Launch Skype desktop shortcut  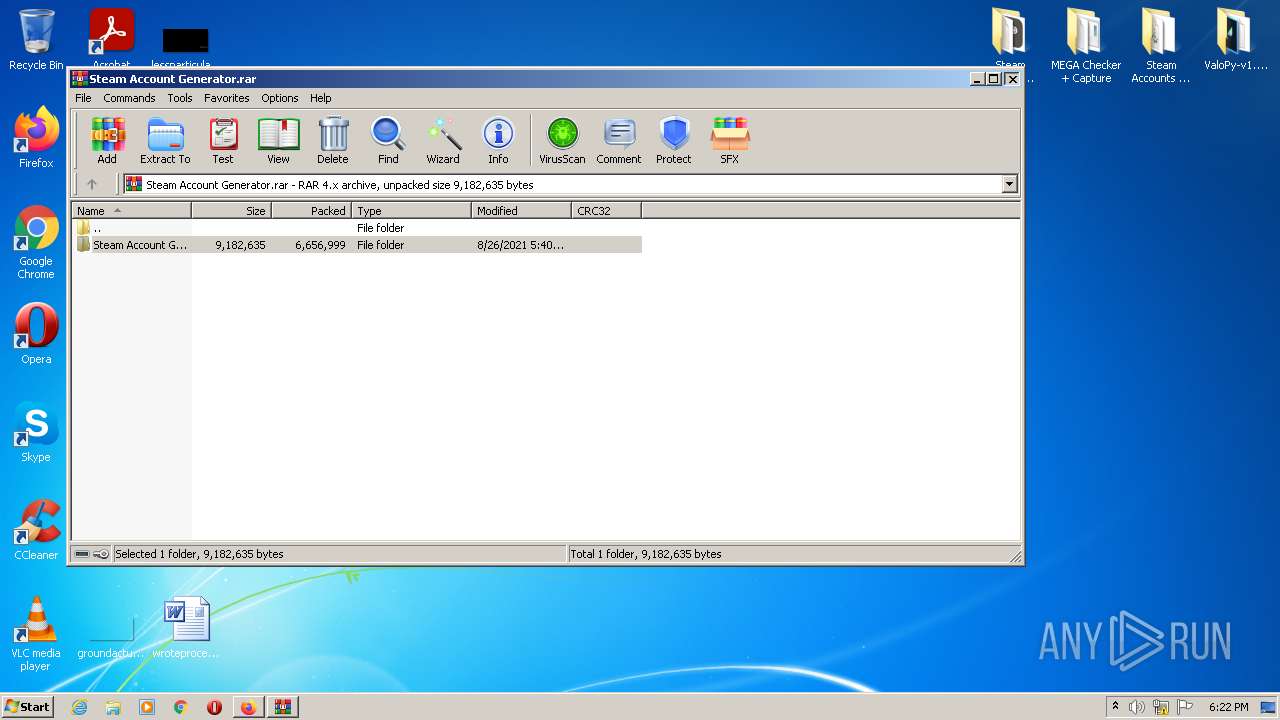(x=36, y=432)
